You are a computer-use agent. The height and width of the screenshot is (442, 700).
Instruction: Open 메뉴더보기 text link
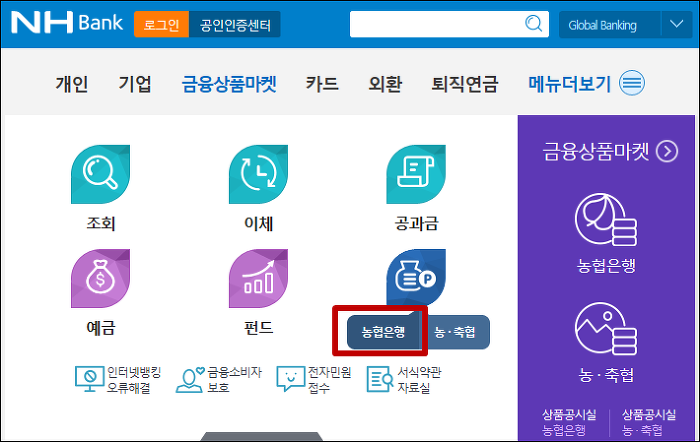[x=569, y=84]
